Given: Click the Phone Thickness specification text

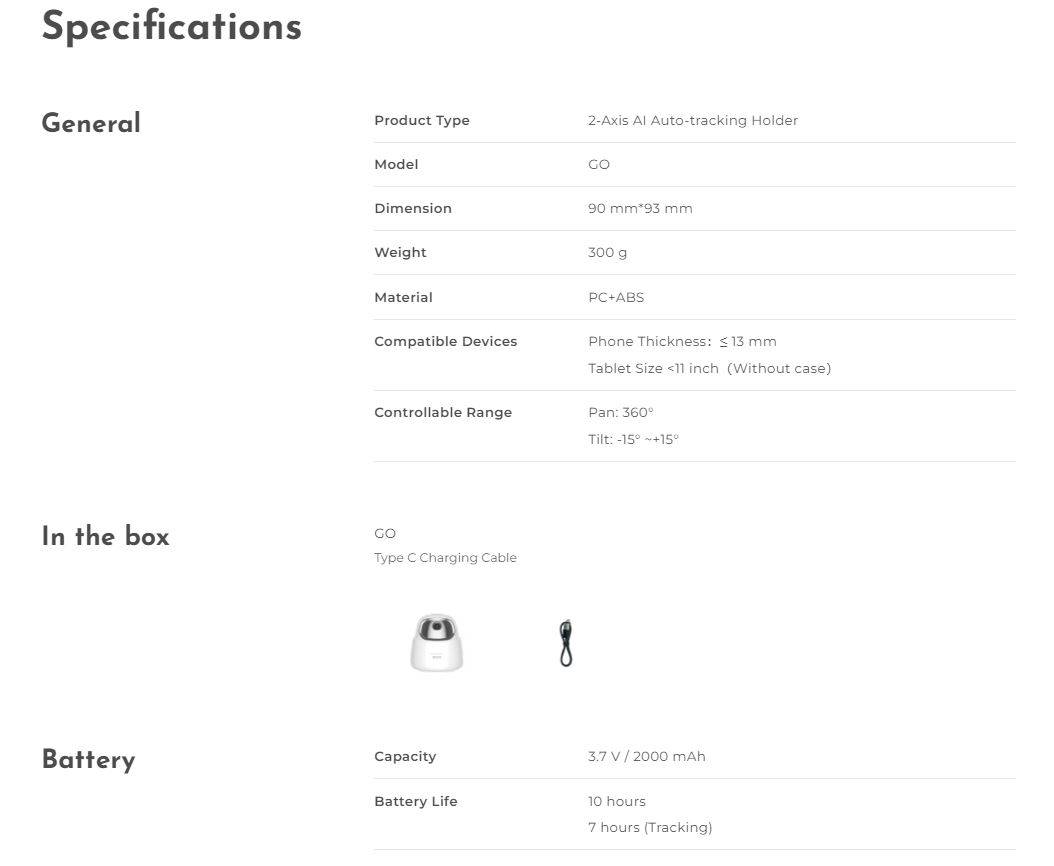Looking at the screenshot, I should click(682, 342).
